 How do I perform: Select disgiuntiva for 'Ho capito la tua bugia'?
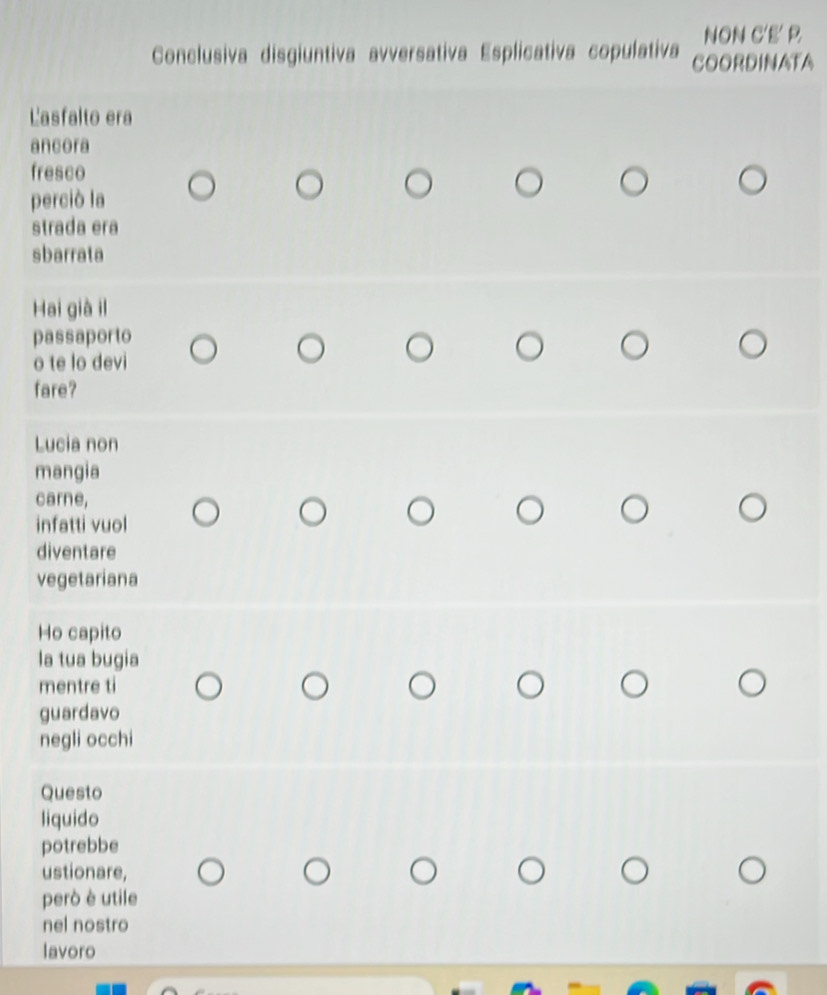pos(315,686)
